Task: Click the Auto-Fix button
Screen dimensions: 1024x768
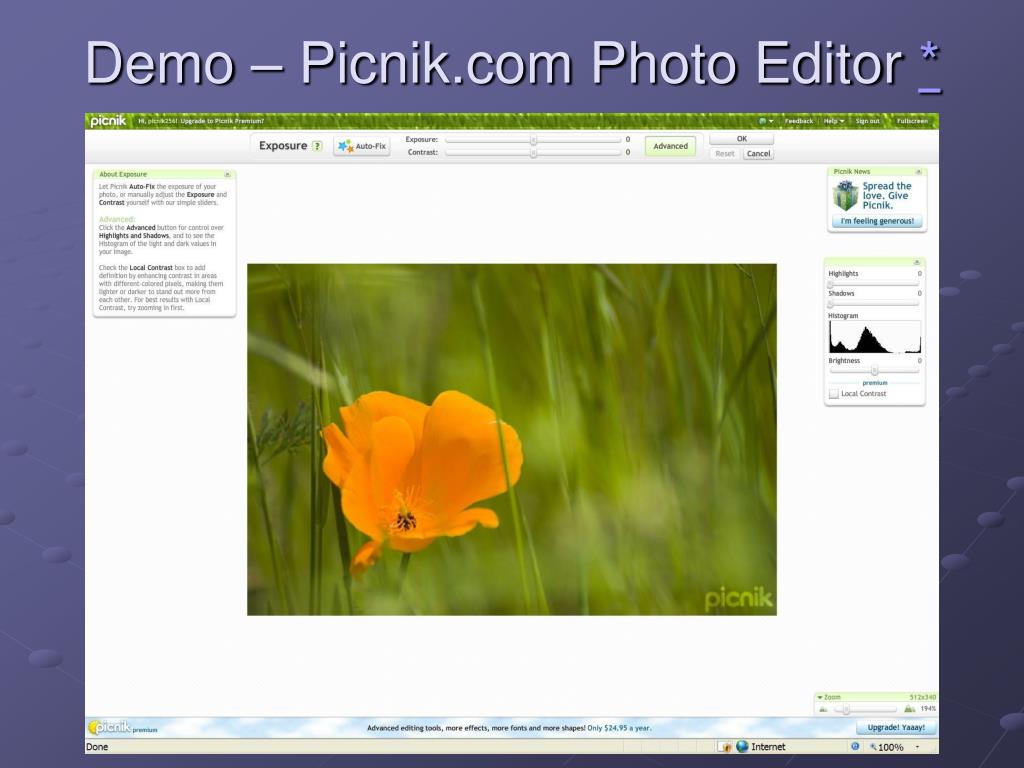Action: [x=362, y=146]
